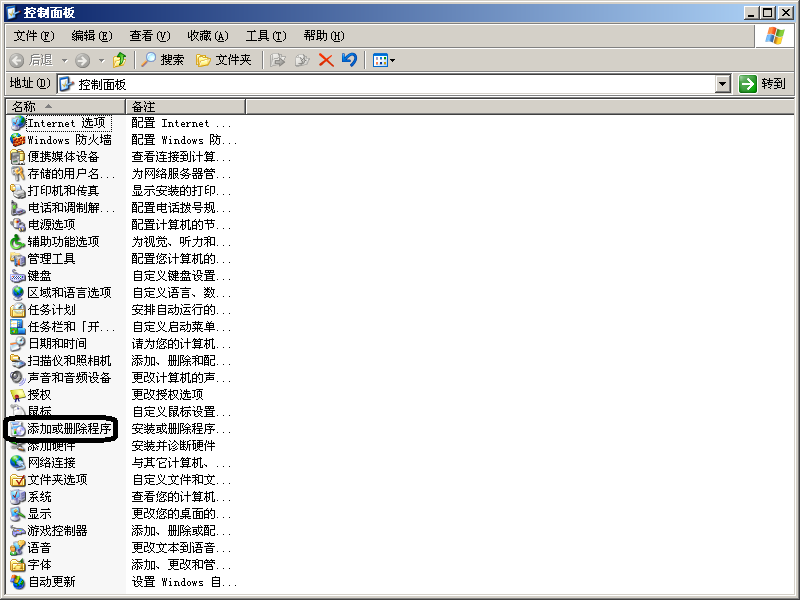Open 添加或删除程序 (Add or Remove Programs)
This screenshot has width=800, height=600.
pos(64,428)
